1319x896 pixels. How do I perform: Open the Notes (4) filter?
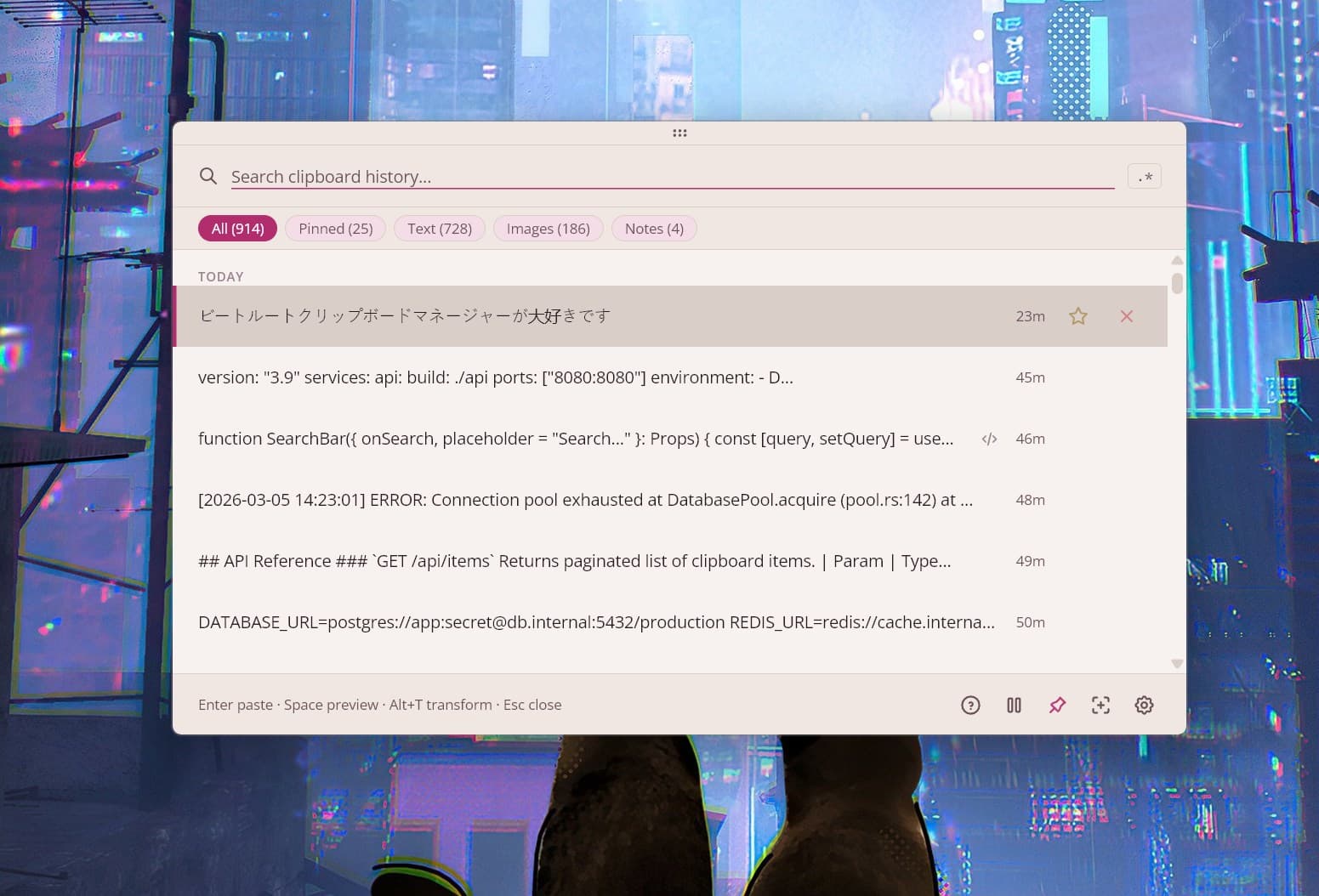pos(653,228)
